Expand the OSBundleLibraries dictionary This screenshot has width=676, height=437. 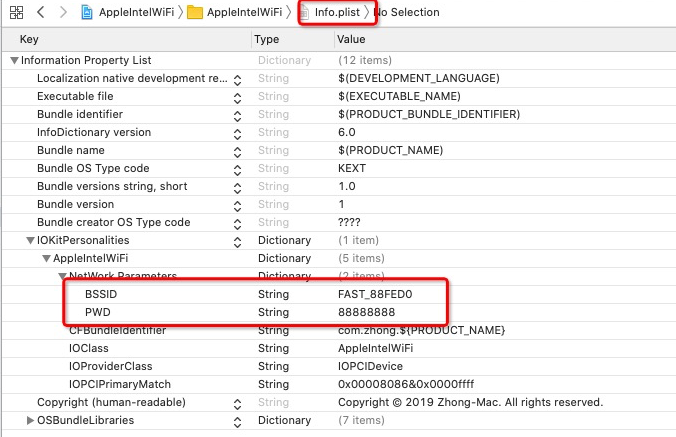point(30,420)
